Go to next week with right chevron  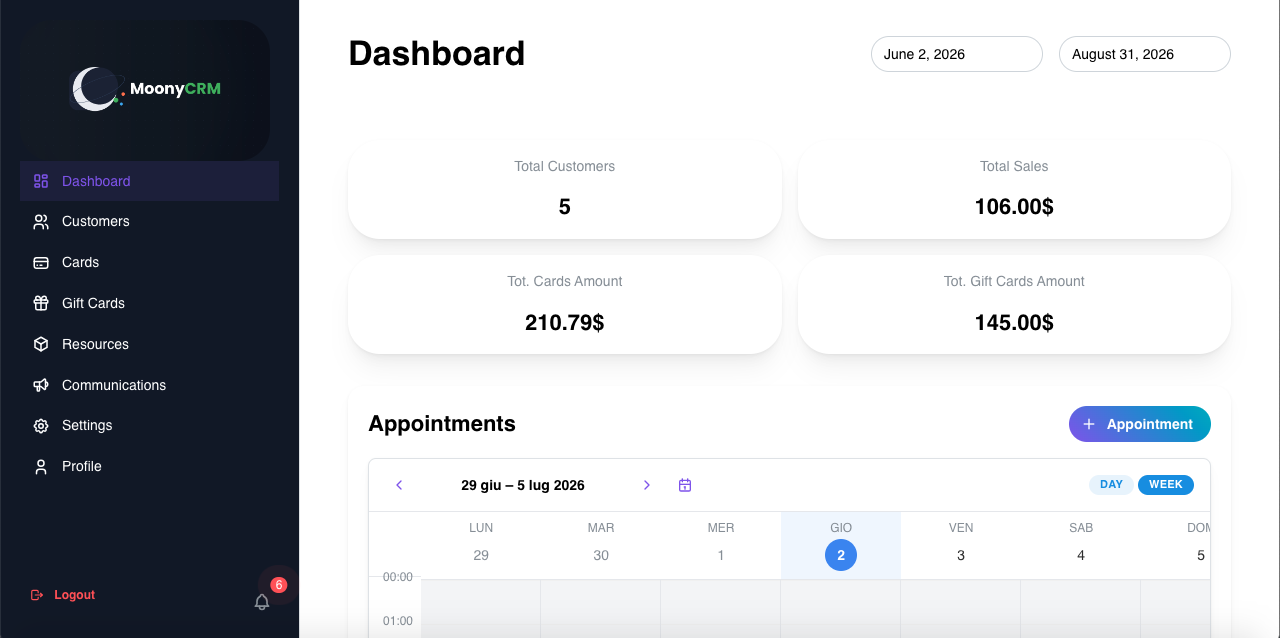click(x=647, y=485)
